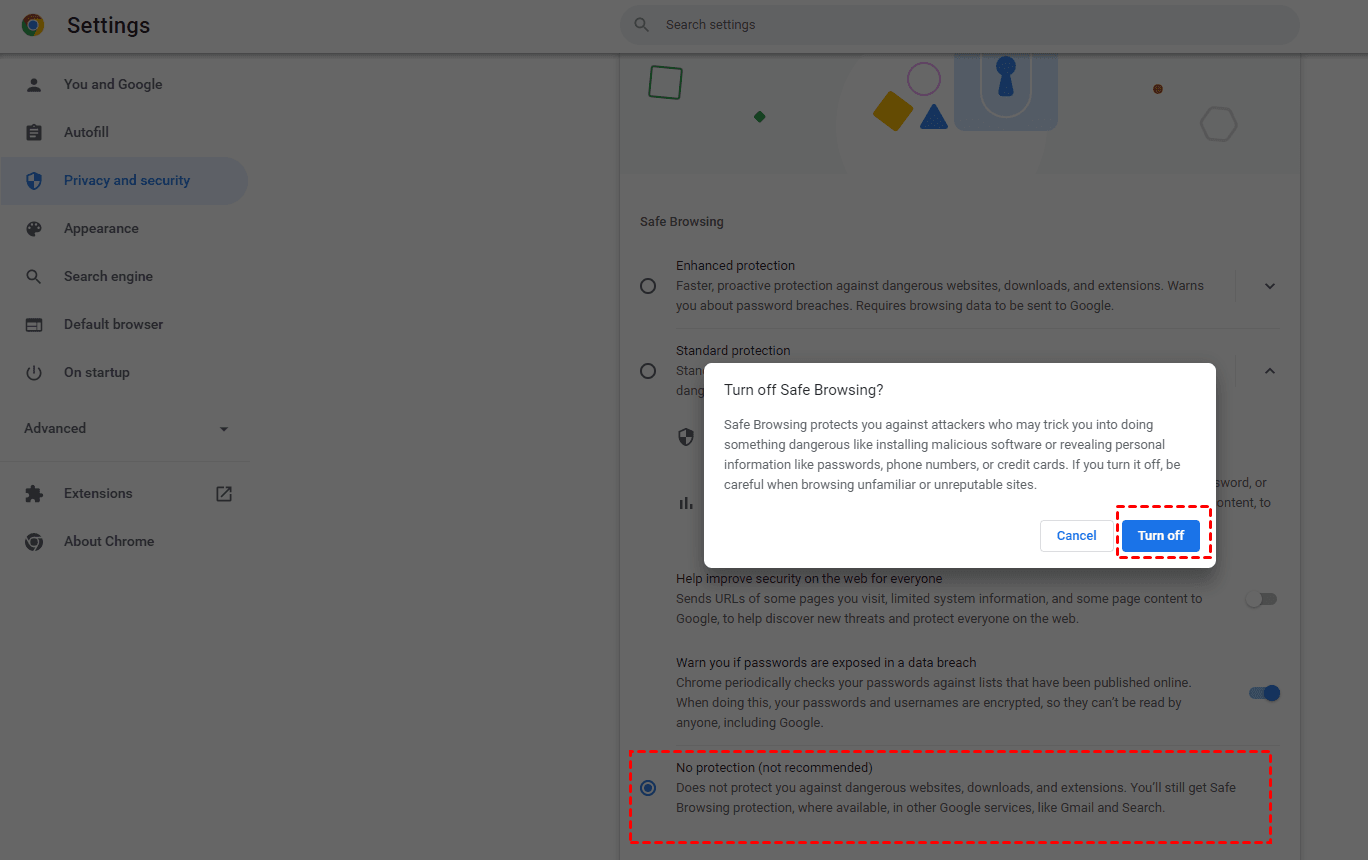Open the On startup power icon
The height and width of the screenshot is (860, 1368).
[34, 372]
